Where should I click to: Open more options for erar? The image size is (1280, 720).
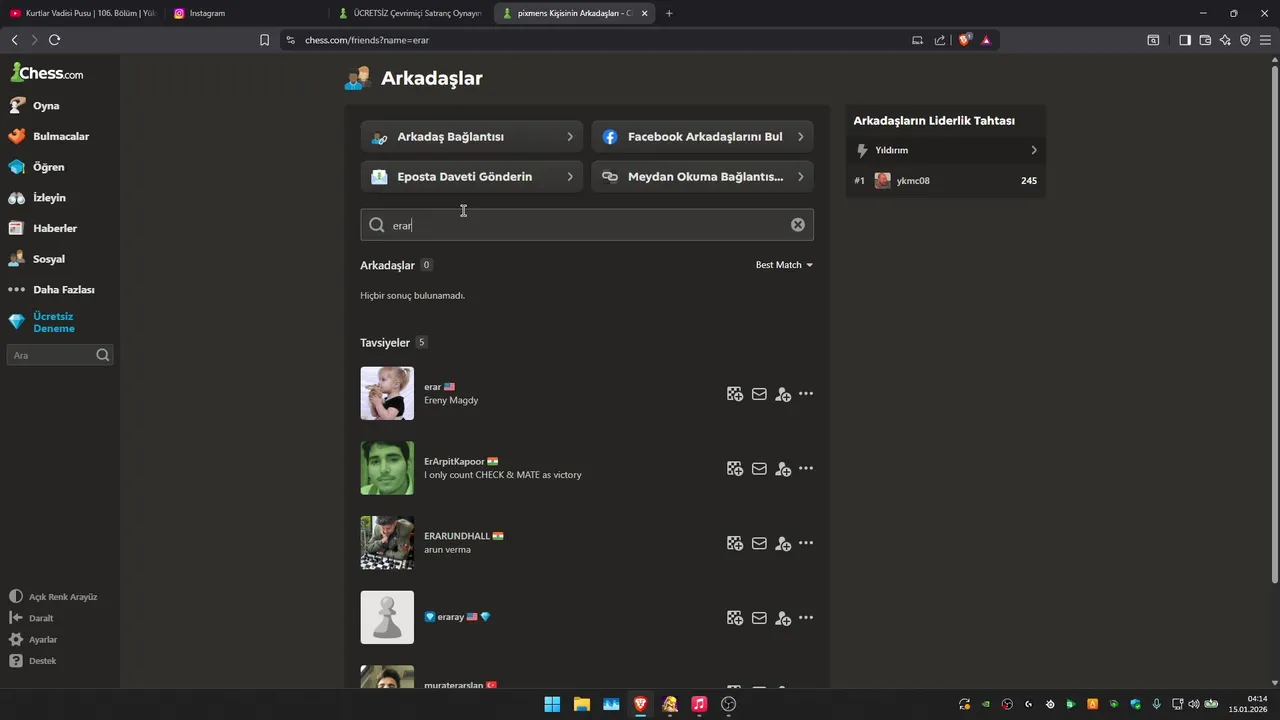click(806, 394)
